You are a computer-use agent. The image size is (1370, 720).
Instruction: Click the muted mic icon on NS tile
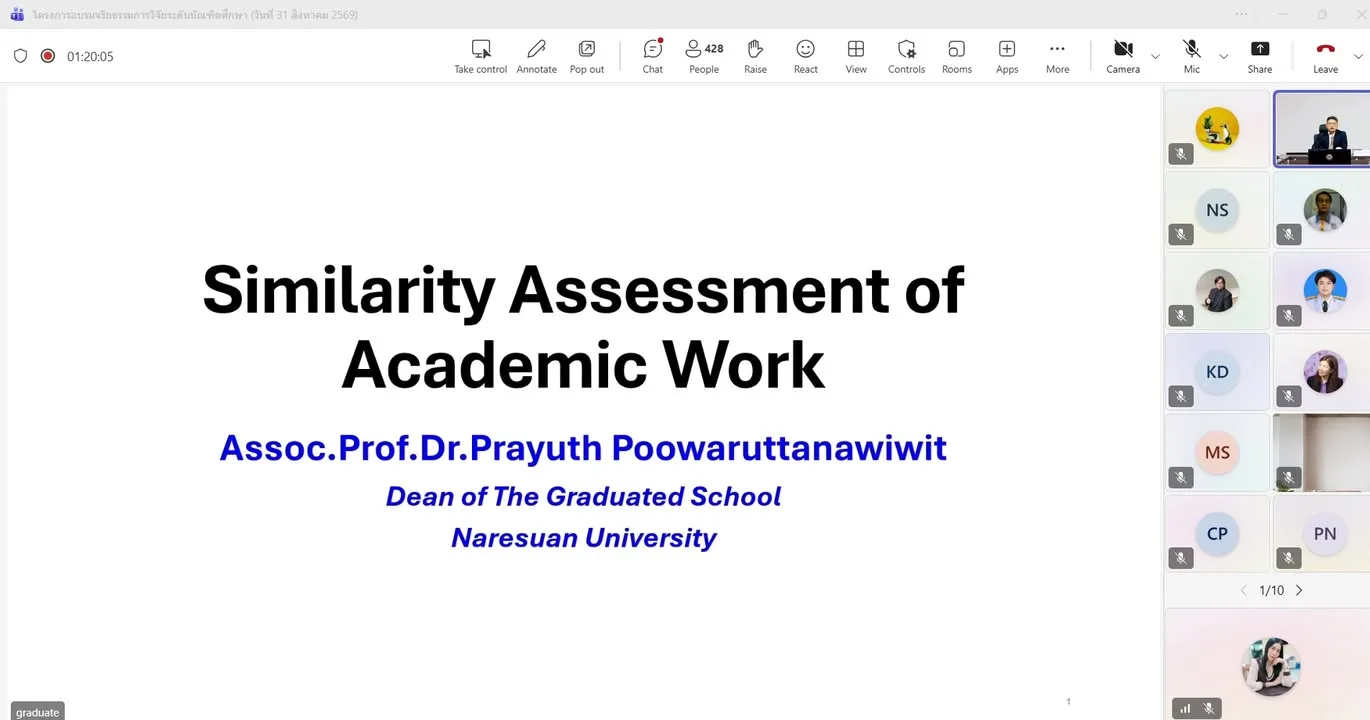click(x=1181, y=235)
